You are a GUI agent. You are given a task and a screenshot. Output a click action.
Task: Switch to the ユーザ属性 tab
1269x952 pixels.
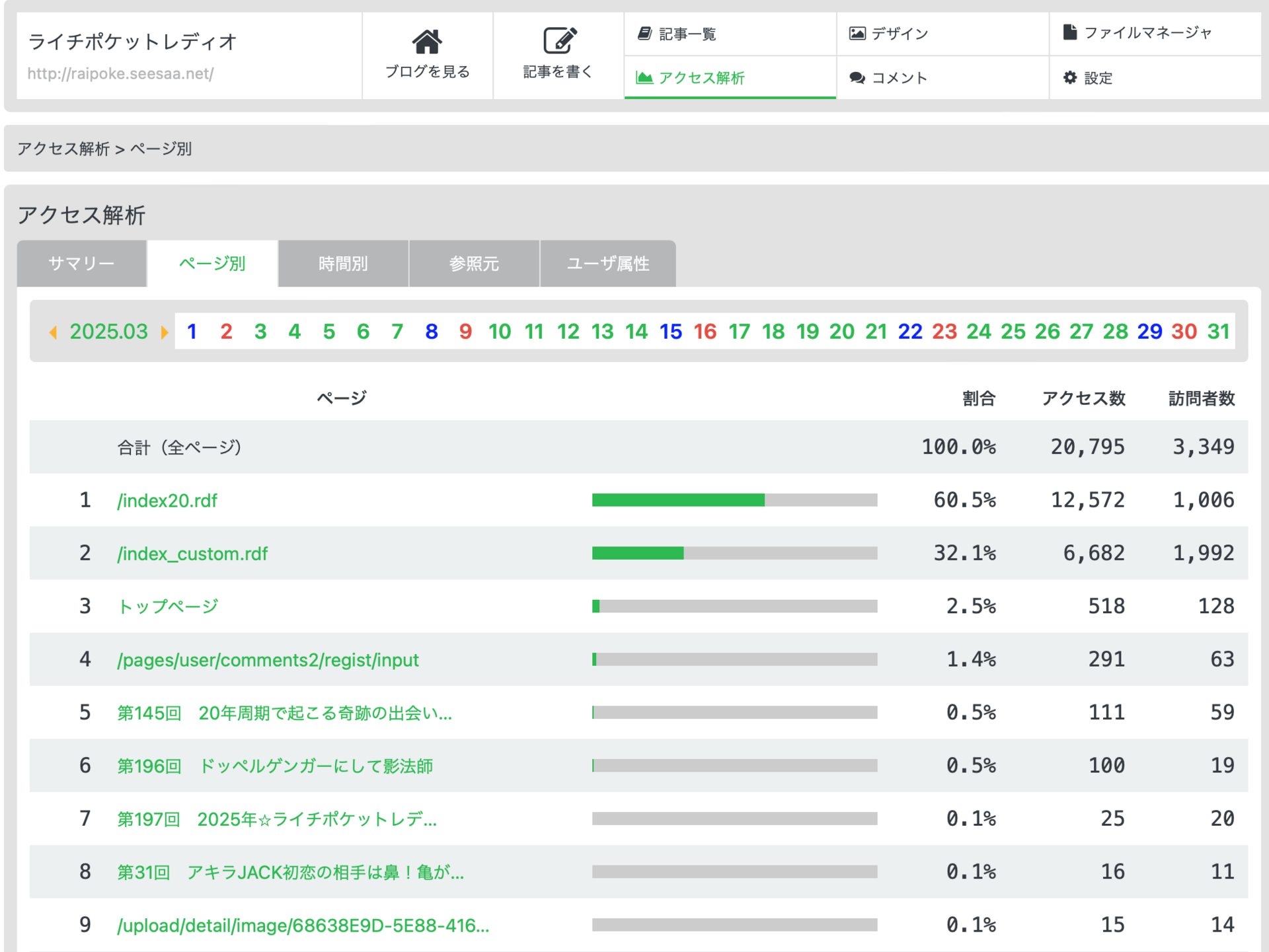coord(608,264)
